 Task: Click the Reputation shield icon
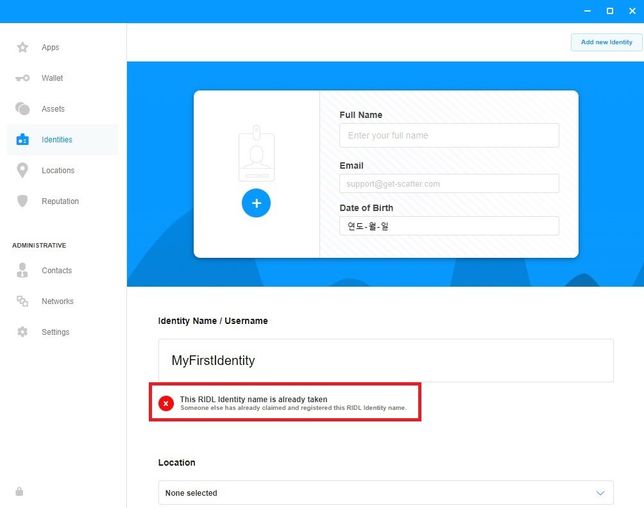click(x=23, y=201)
